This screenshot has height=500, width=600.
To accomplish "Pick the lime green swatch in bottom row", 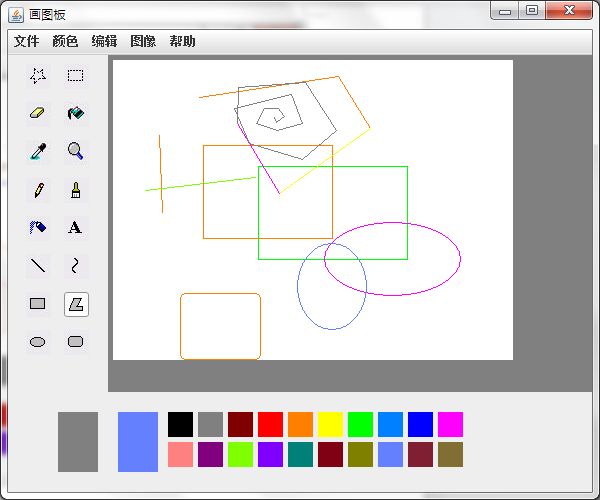I will coord(240,454).
